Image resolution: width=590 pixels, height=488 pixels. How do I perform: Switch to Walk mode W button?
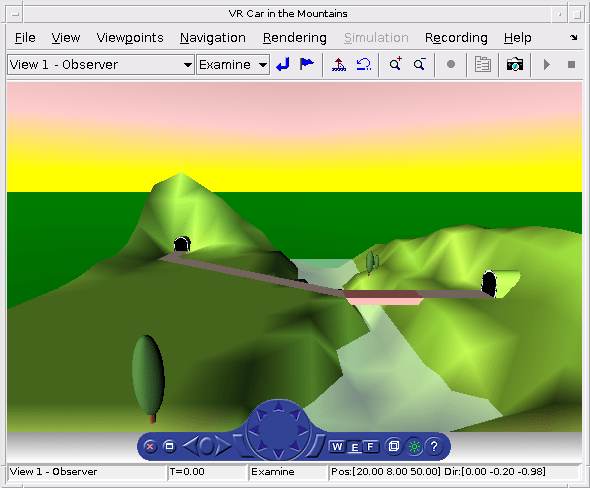(337, 446)
